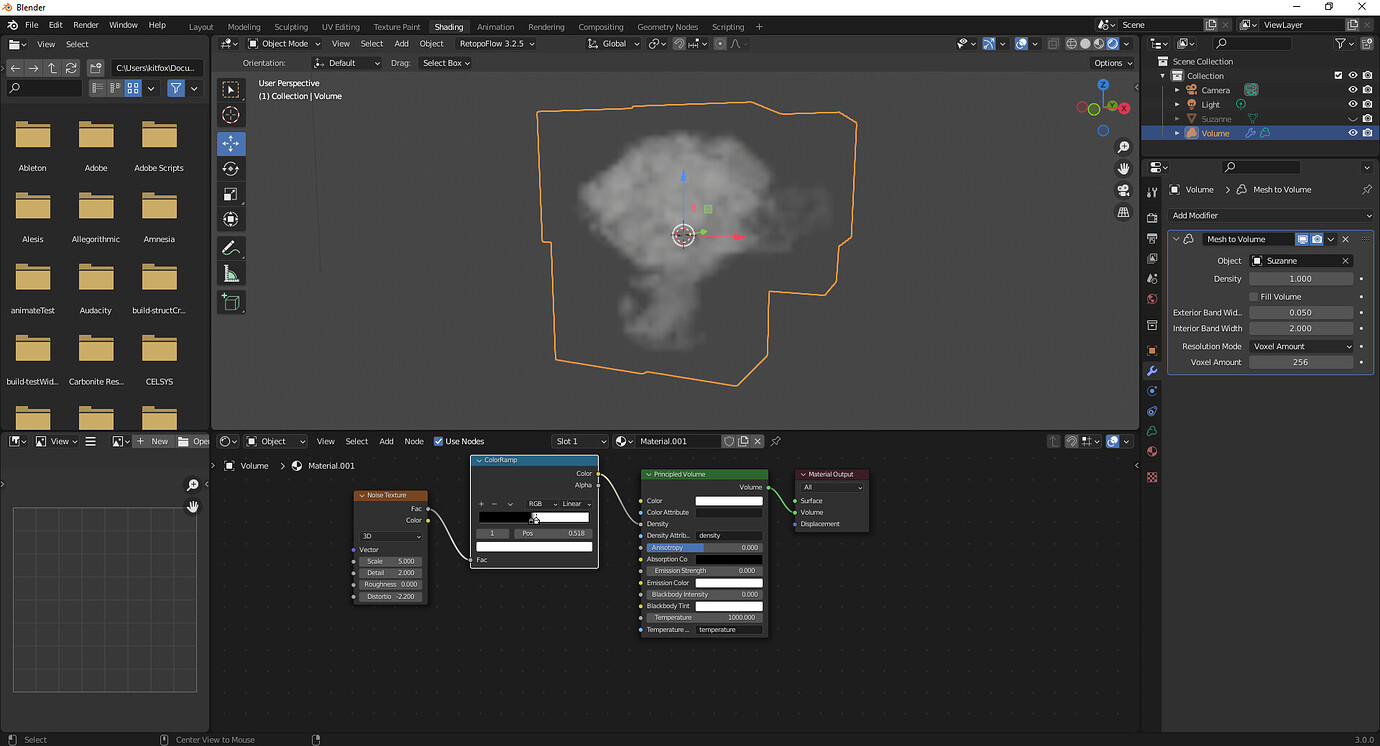Activate the Rotate tool
Screen dimensions: 1380x746
point(231,169)
